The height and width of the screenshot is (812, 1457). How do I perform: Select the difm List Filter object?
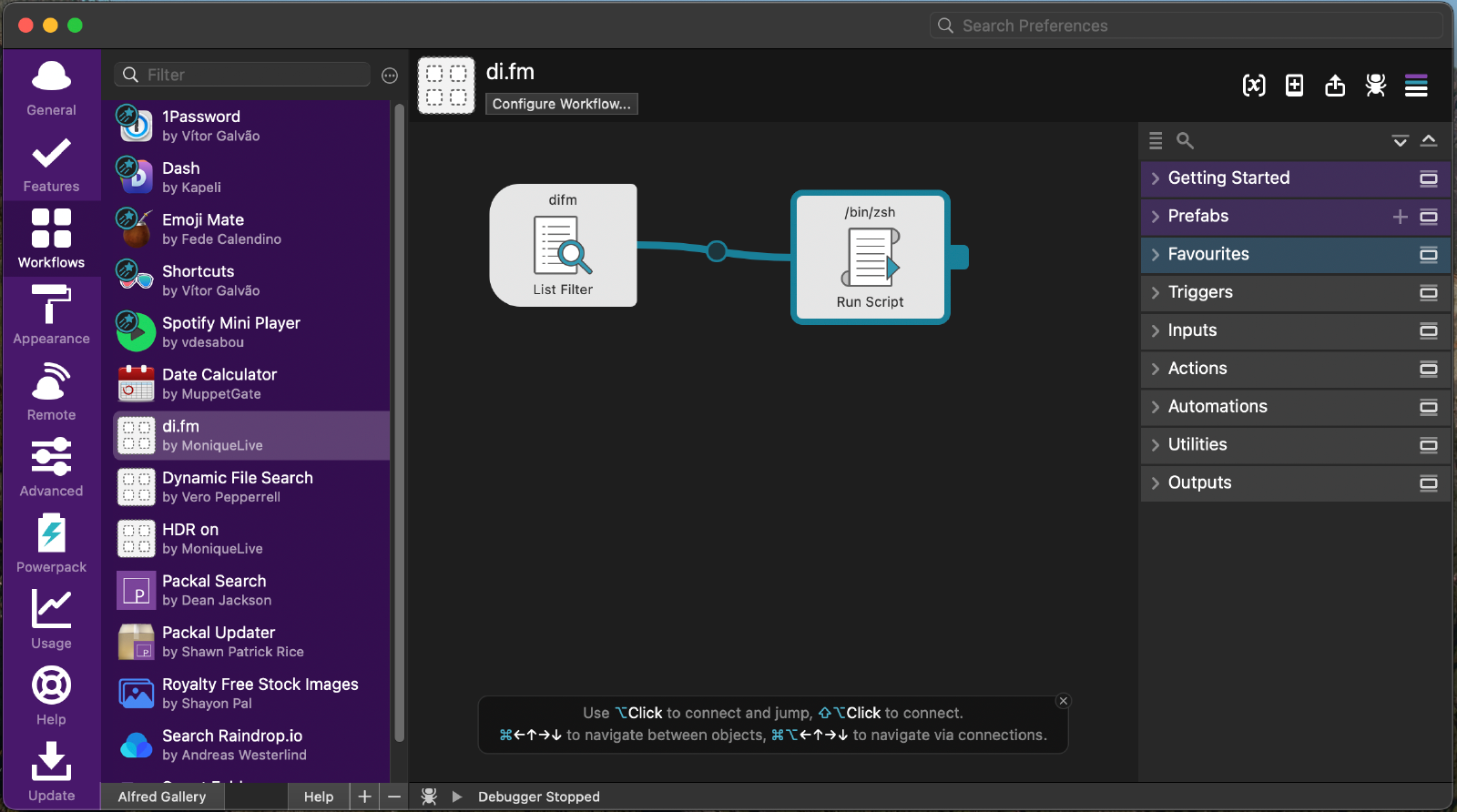tap(563, 246)
